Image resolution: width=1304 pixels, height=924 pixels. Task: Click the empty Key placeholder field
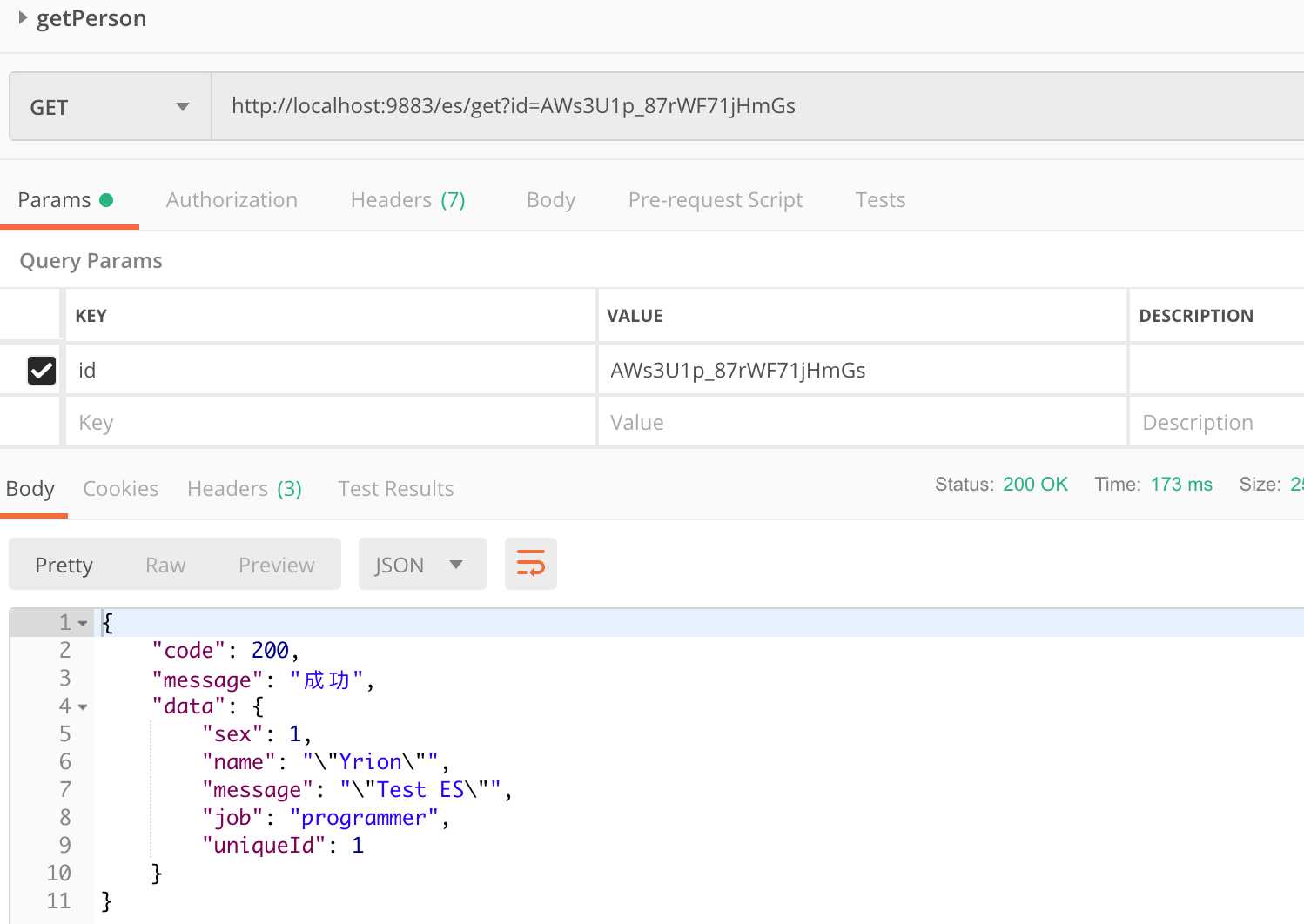[331, 423]
